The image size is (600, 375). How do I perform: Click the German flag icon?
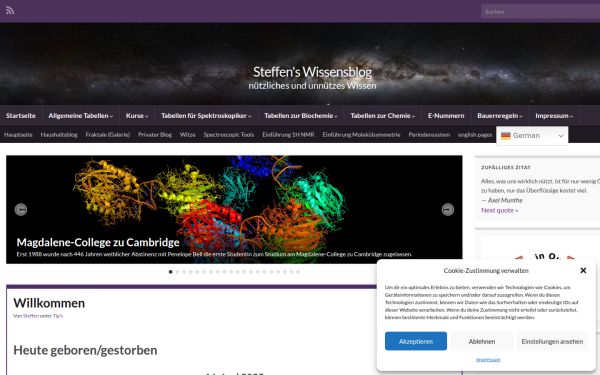pyautogui.click(x=506, y=136)
